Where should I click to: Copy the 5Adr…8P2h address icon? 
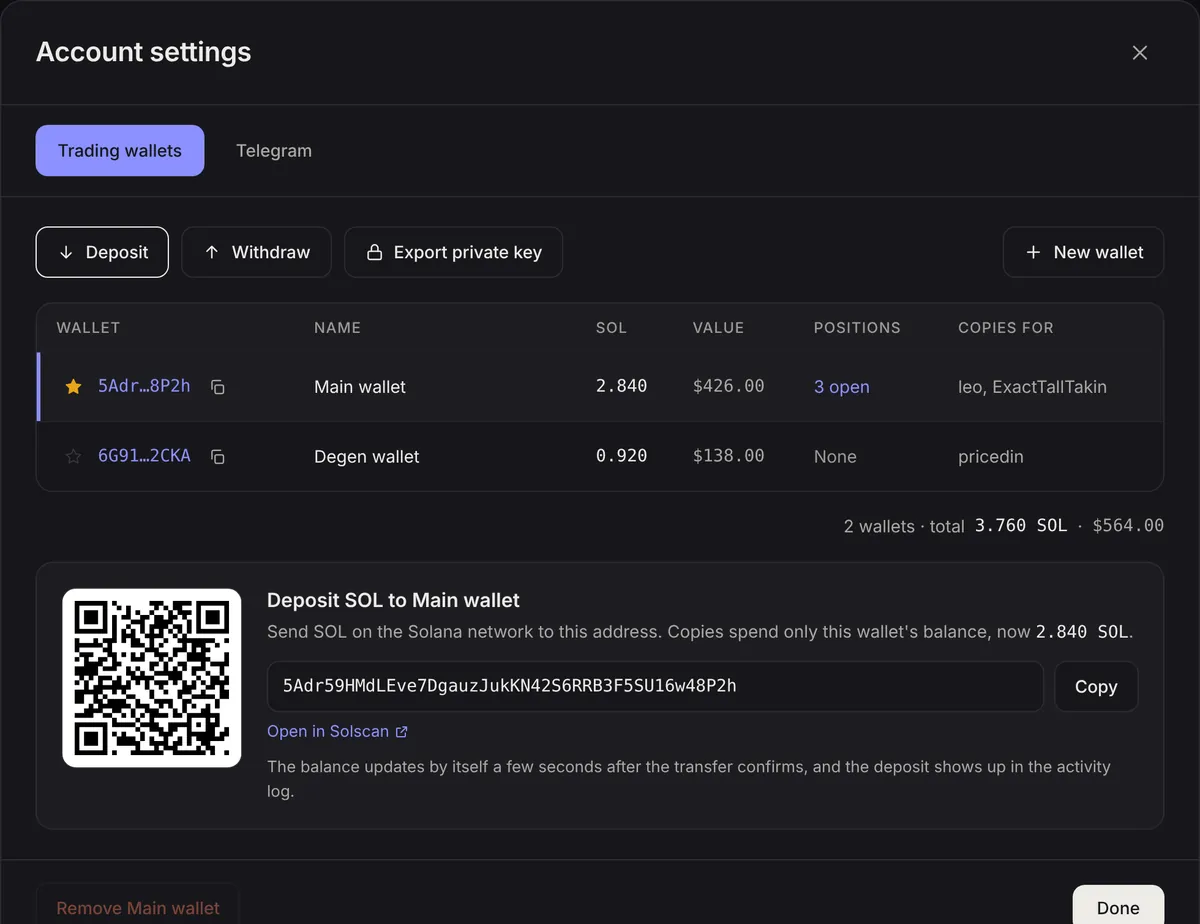(218, 387)
